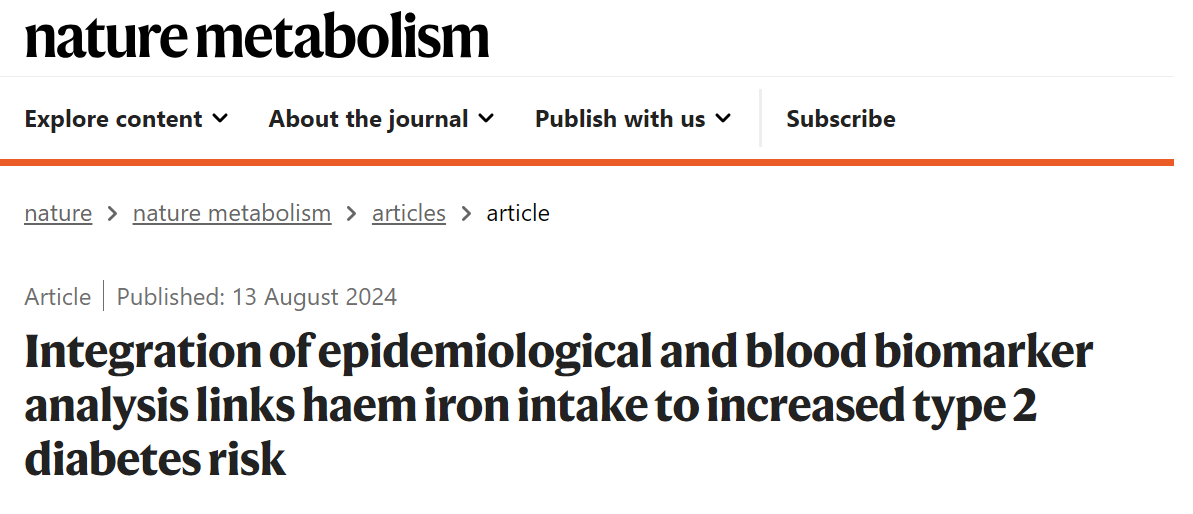The height and width of the screenshot is (514, 1193).
Task: Click the haem iron article title heading
Action: pos(558,406)
